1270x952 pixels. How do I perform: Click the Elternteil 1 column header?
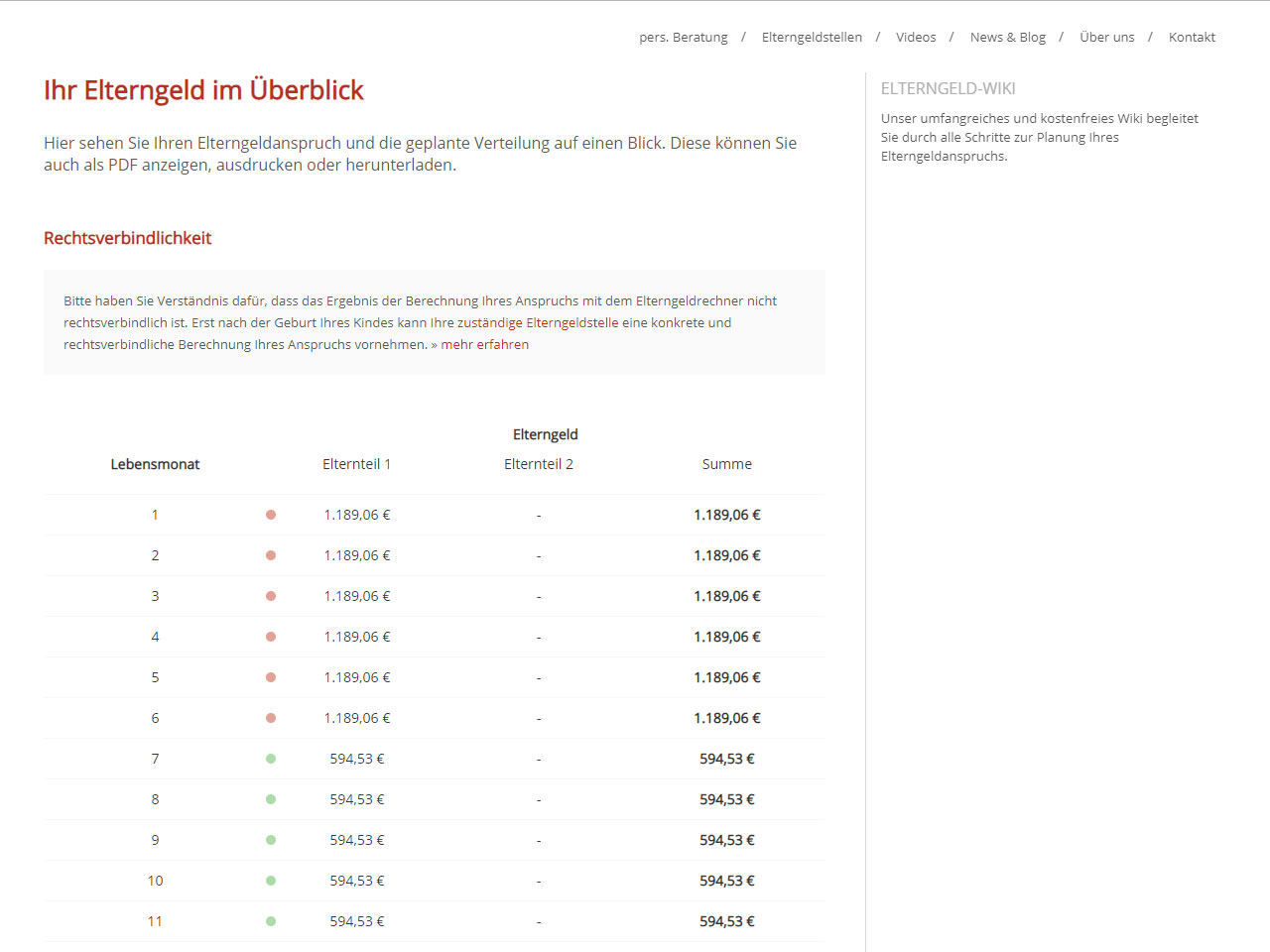click(356, 464)
